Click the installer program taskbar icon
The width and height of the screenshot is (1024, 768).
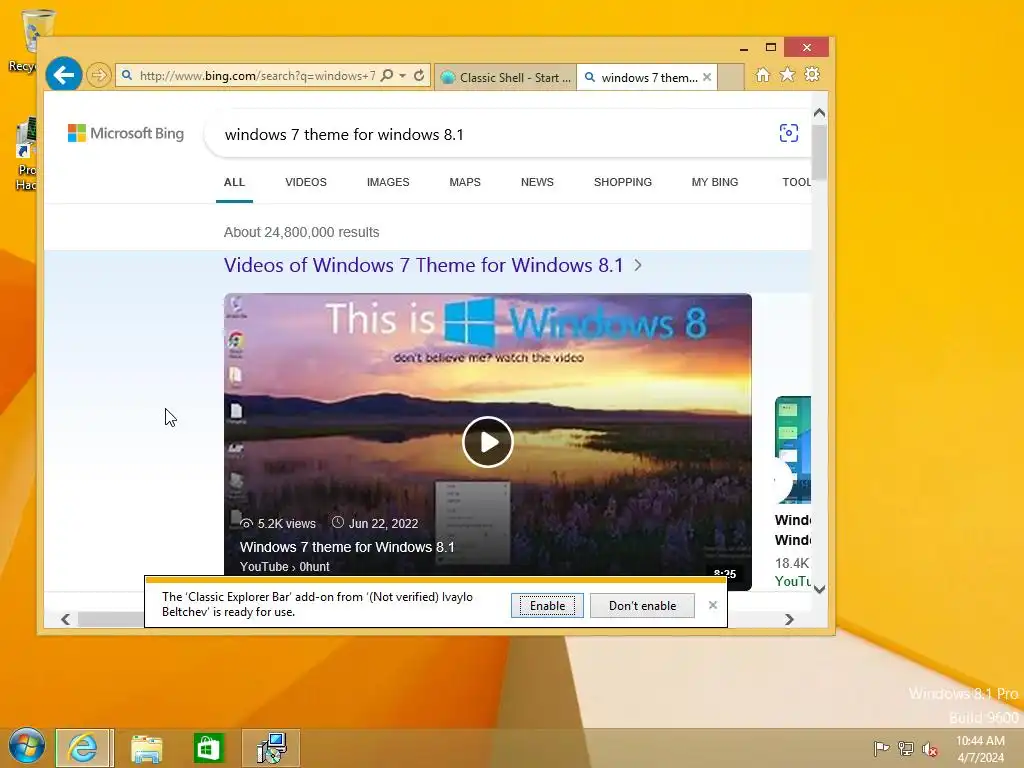pos(271,748)
